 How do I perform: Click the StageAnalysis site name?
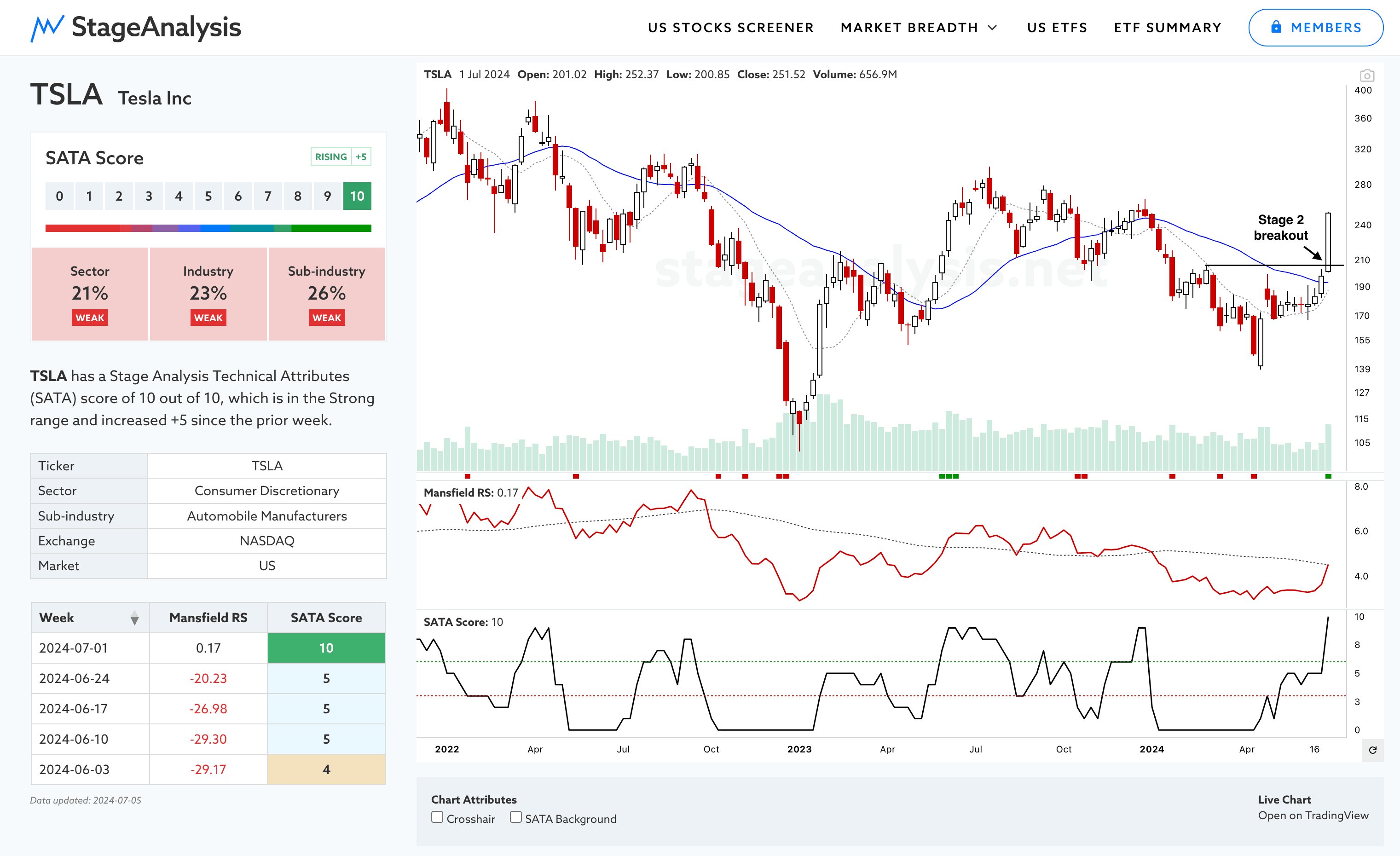point(156,27)
